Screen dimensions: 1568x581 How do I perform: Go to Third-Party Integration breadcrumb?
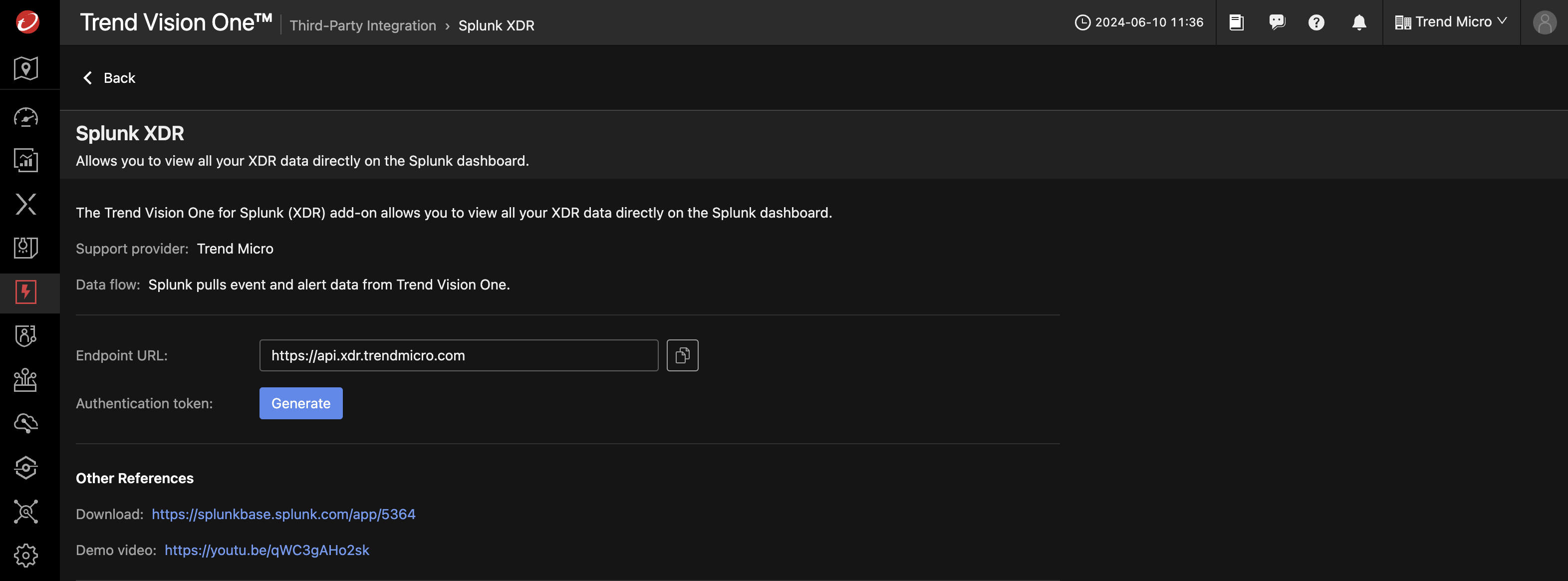[x=363, y=25]
